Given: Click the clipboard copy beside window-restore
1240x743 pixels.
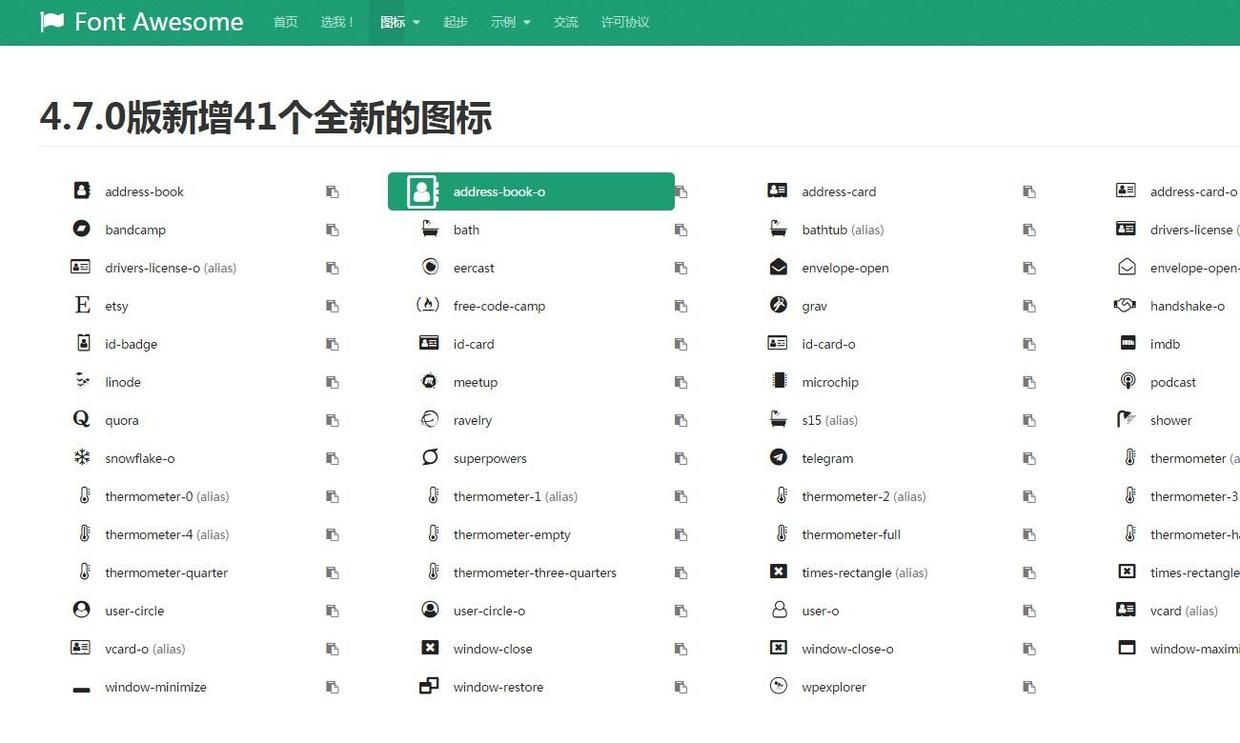Looking at the screenshot, I should 680,687.
